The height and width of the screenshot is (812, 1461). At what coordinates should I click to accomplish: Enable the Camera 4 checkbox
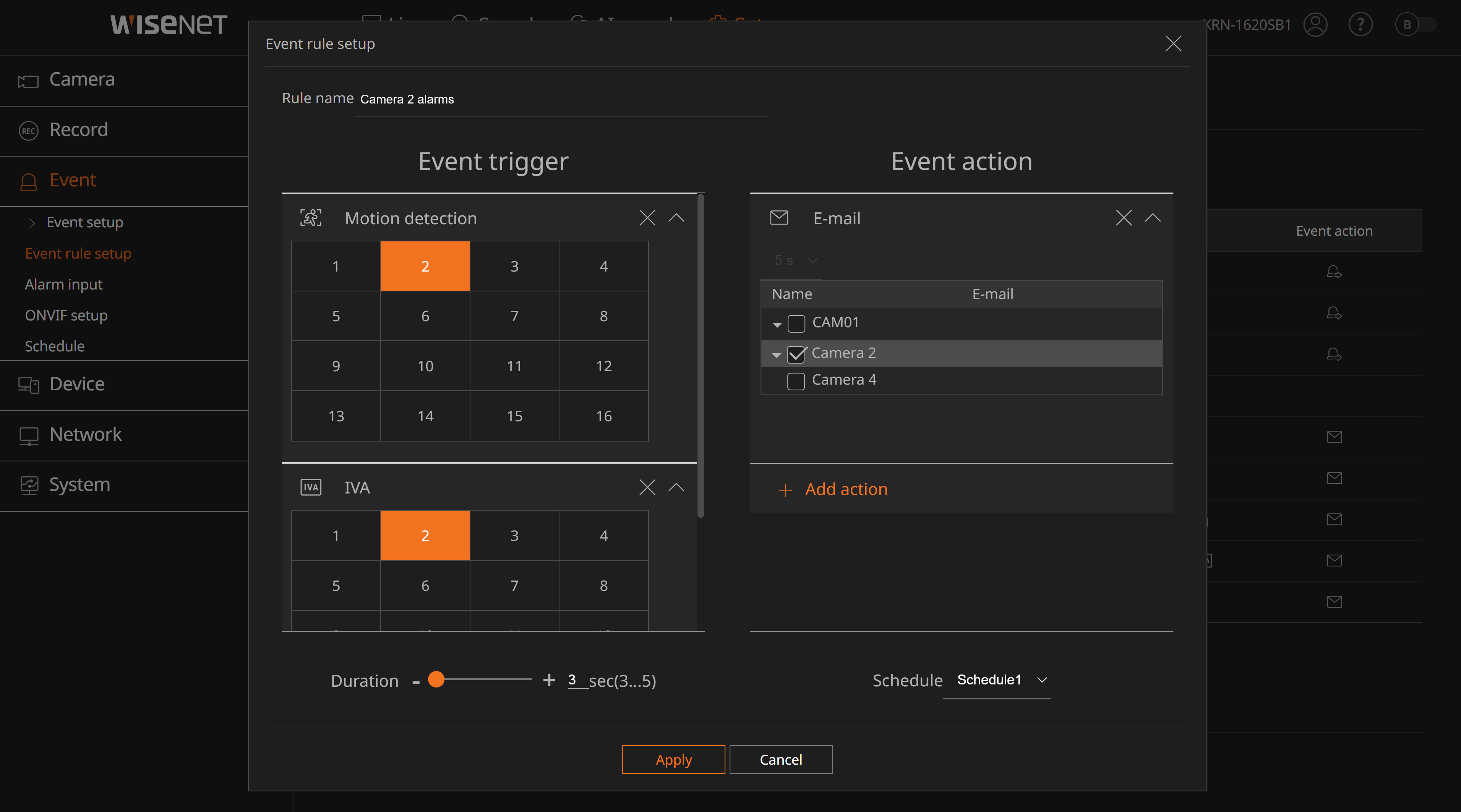[x=796, y=381]
